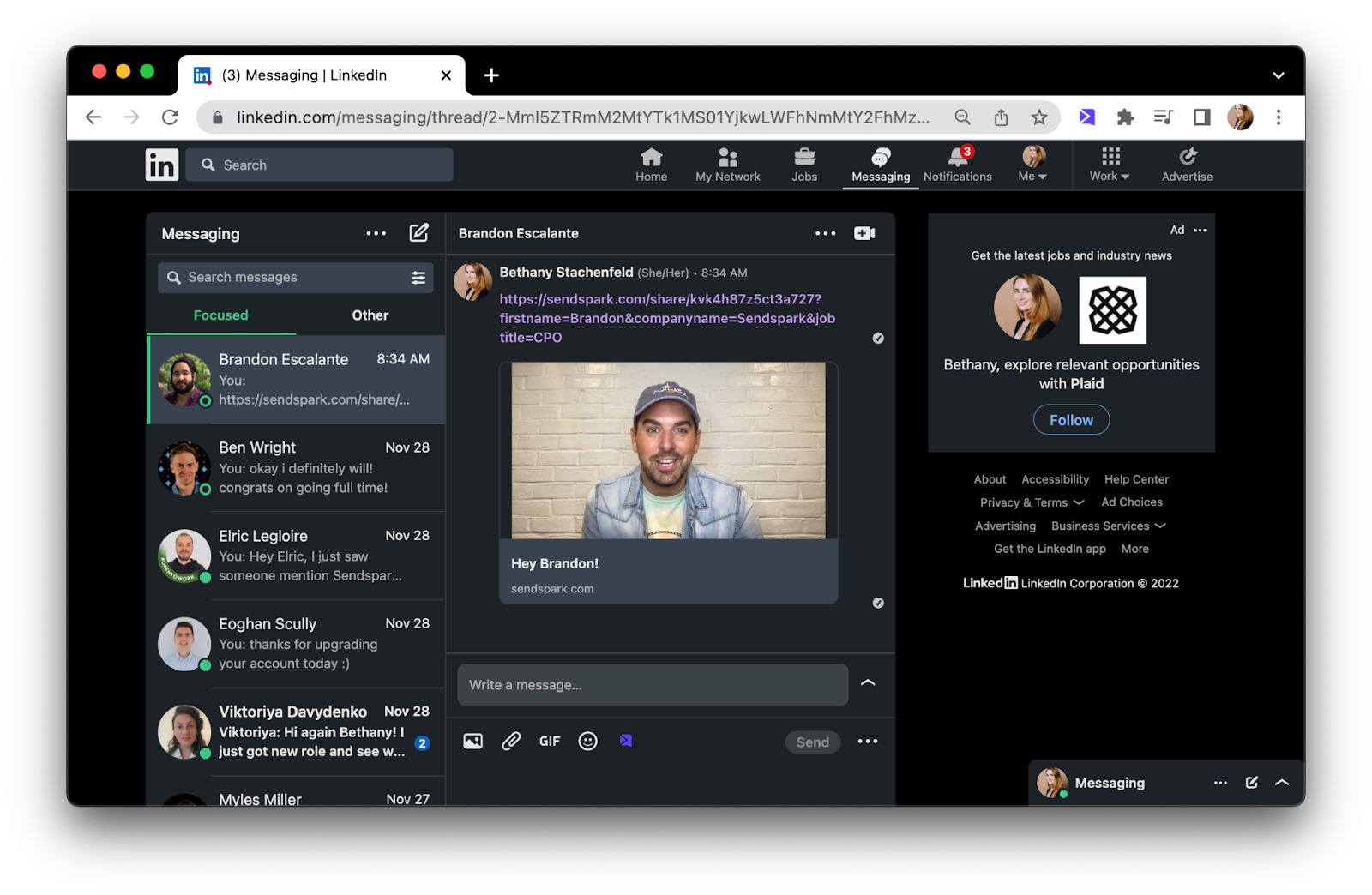Click Get the LinkedIn app link
Image resolution: width=1372 pixels, height=895 pixels.
pos(1050,549)
